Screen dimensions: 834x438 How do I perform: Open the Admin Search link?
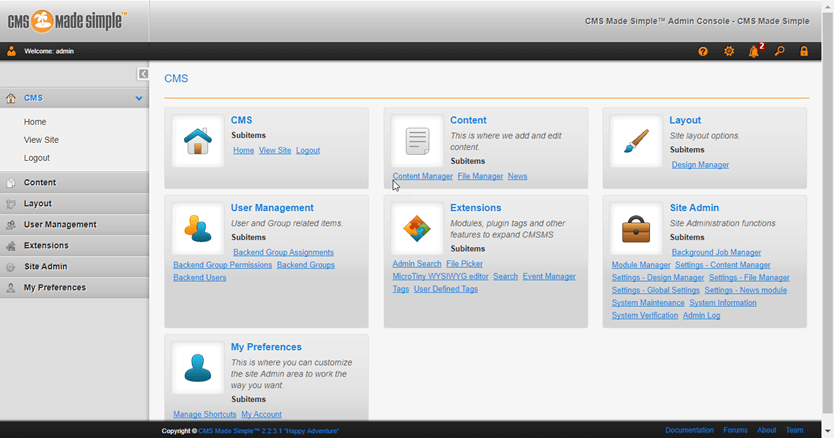416,264
